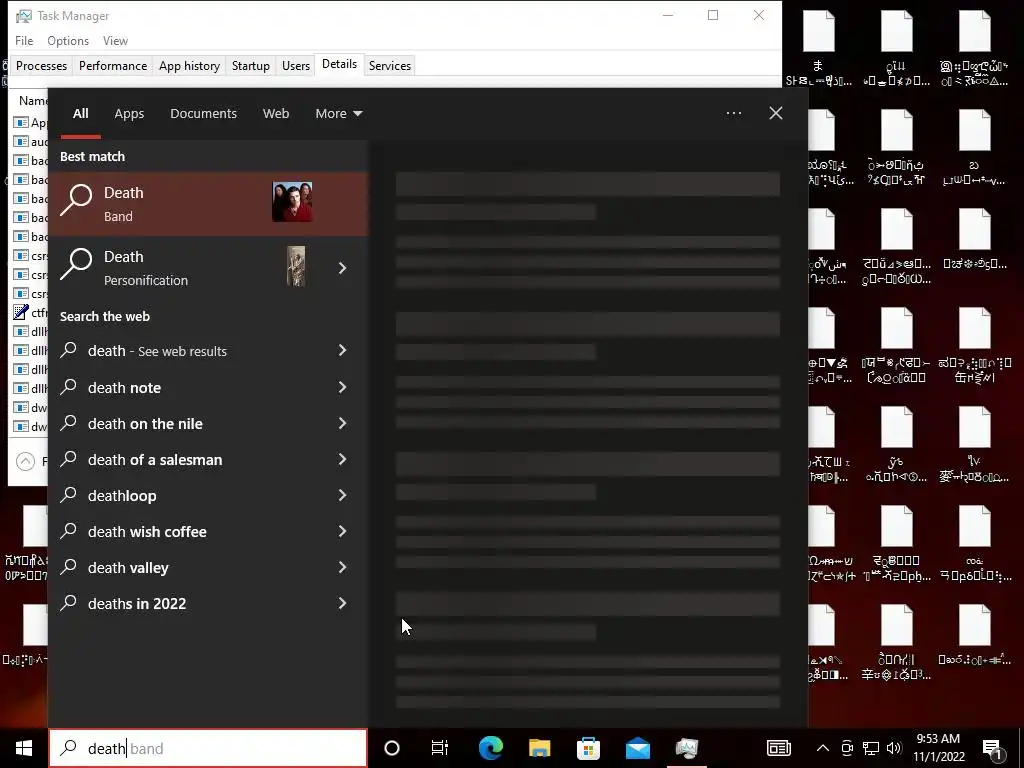
Task: Open the Options menu in Task Manager
Action: [x=68, y=40]
